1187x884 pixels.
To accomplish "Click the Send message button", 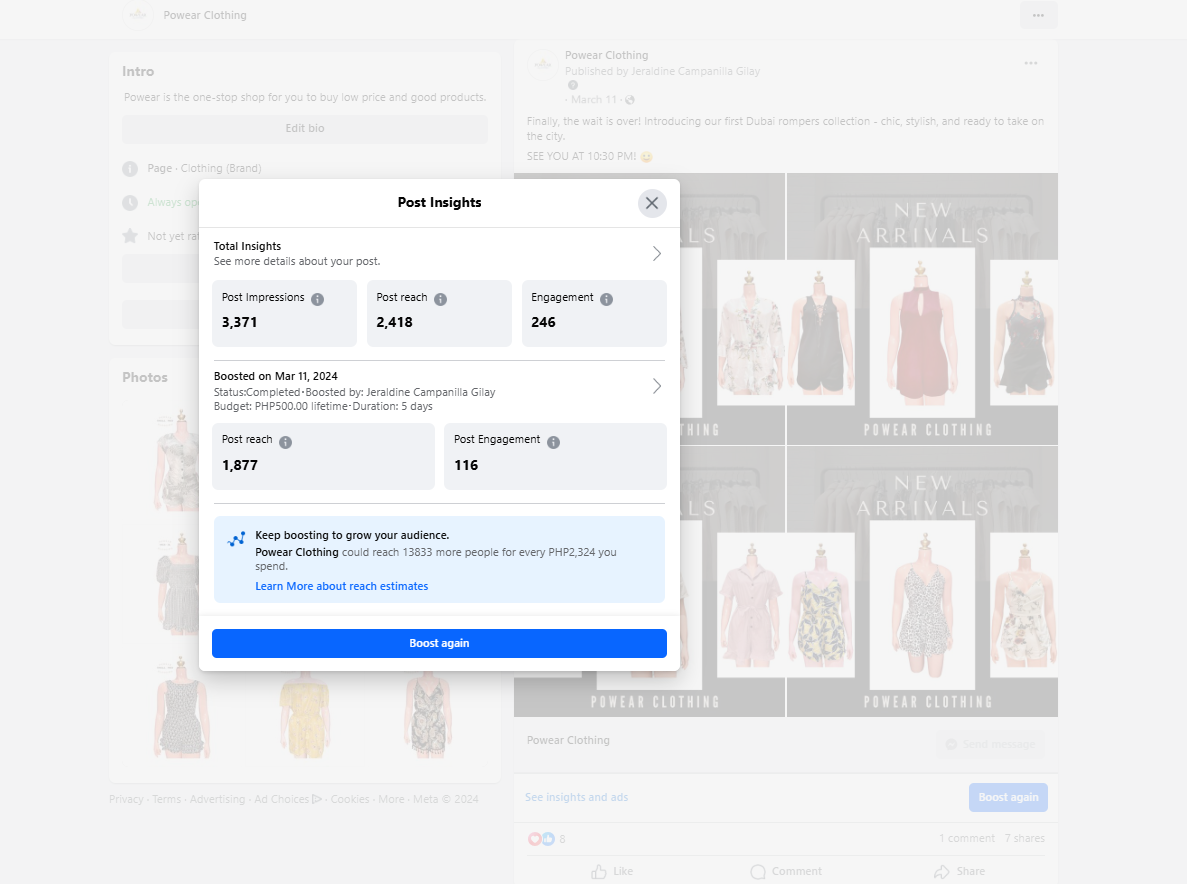I will pos(990,744).
